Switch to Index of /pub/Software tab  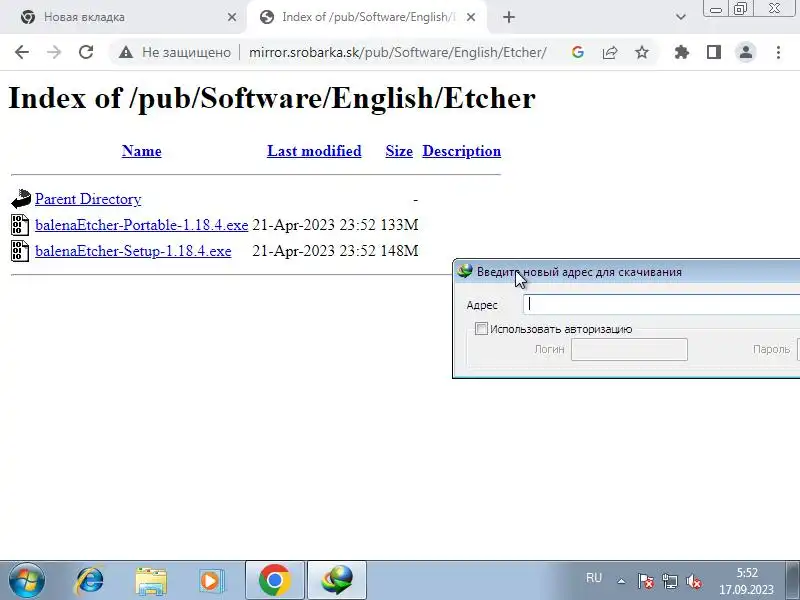point(368,17)
